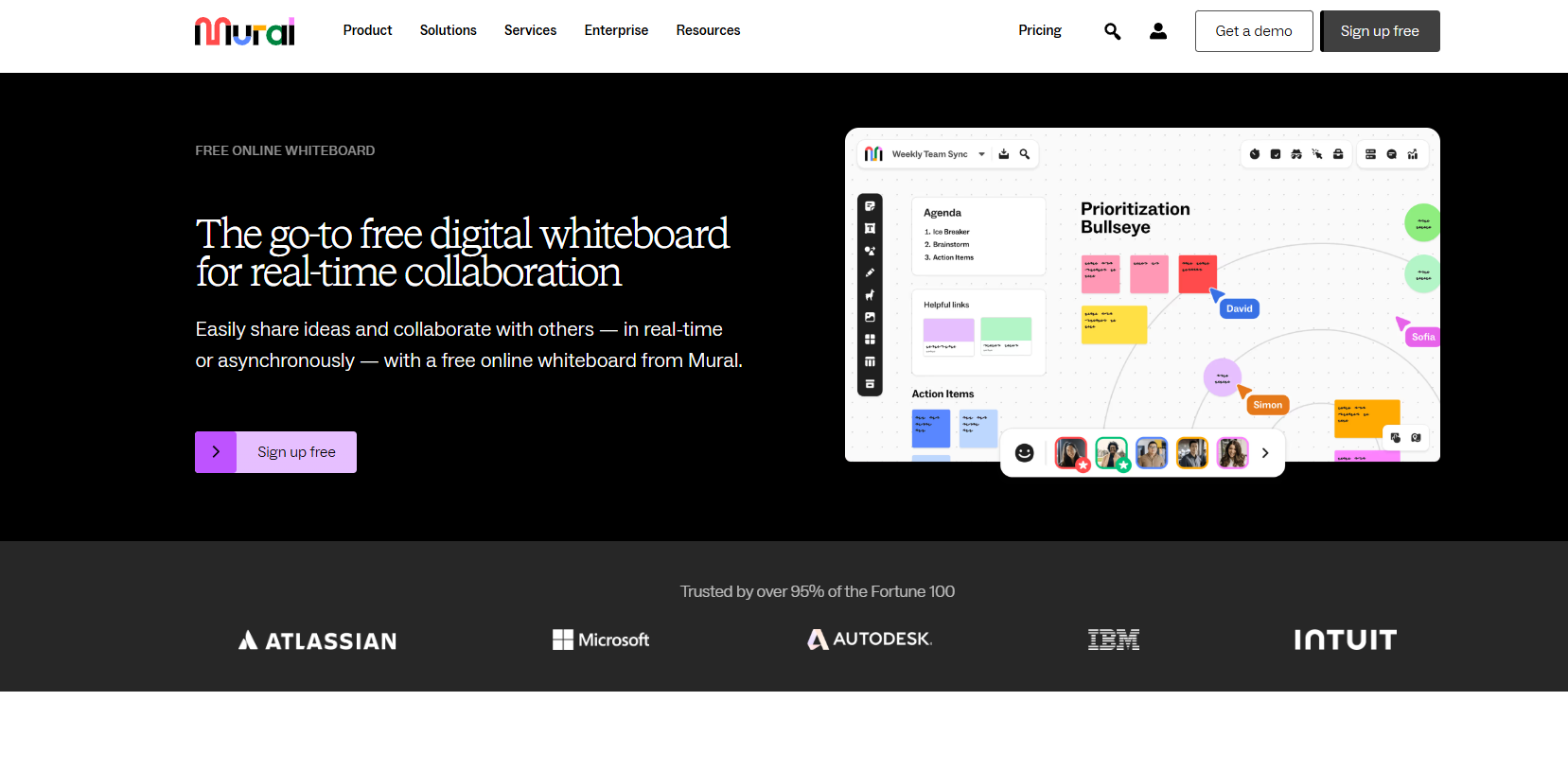
Task: Open the Services menu
Action: [x=530, y=30]
